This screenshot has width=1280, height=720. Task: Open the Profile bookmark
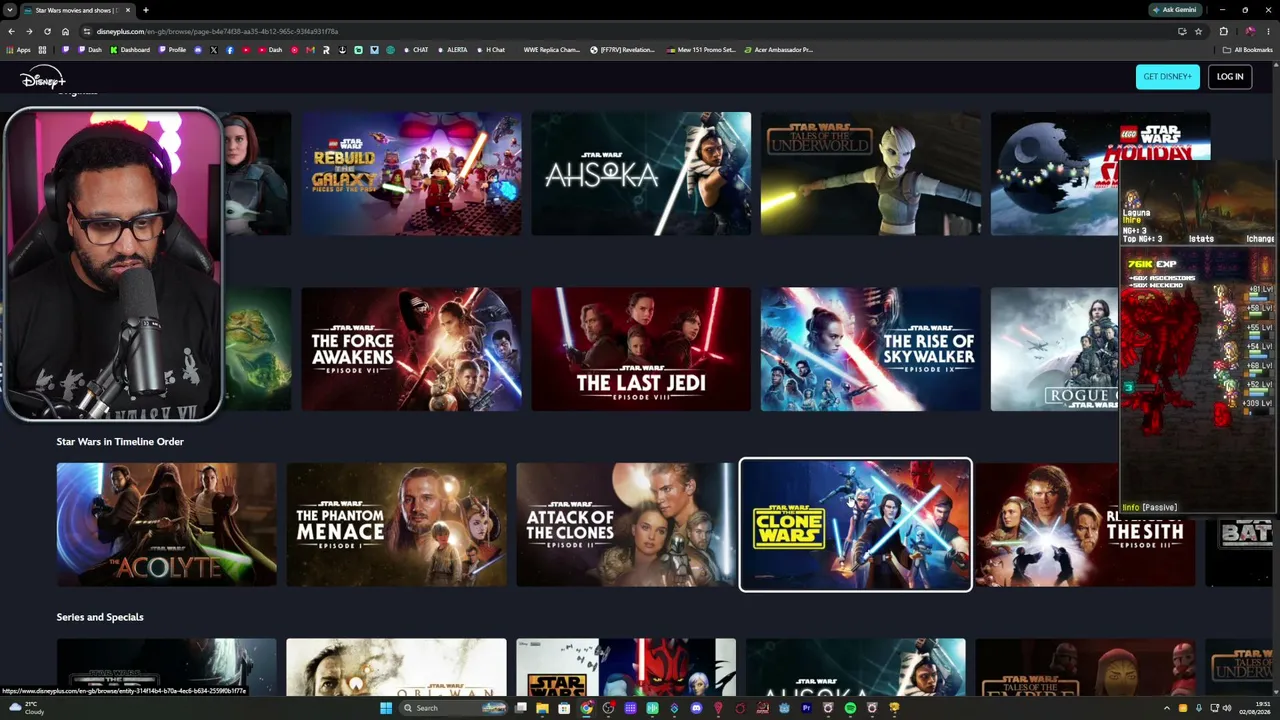pyautogui.click(x=172, y=50)
